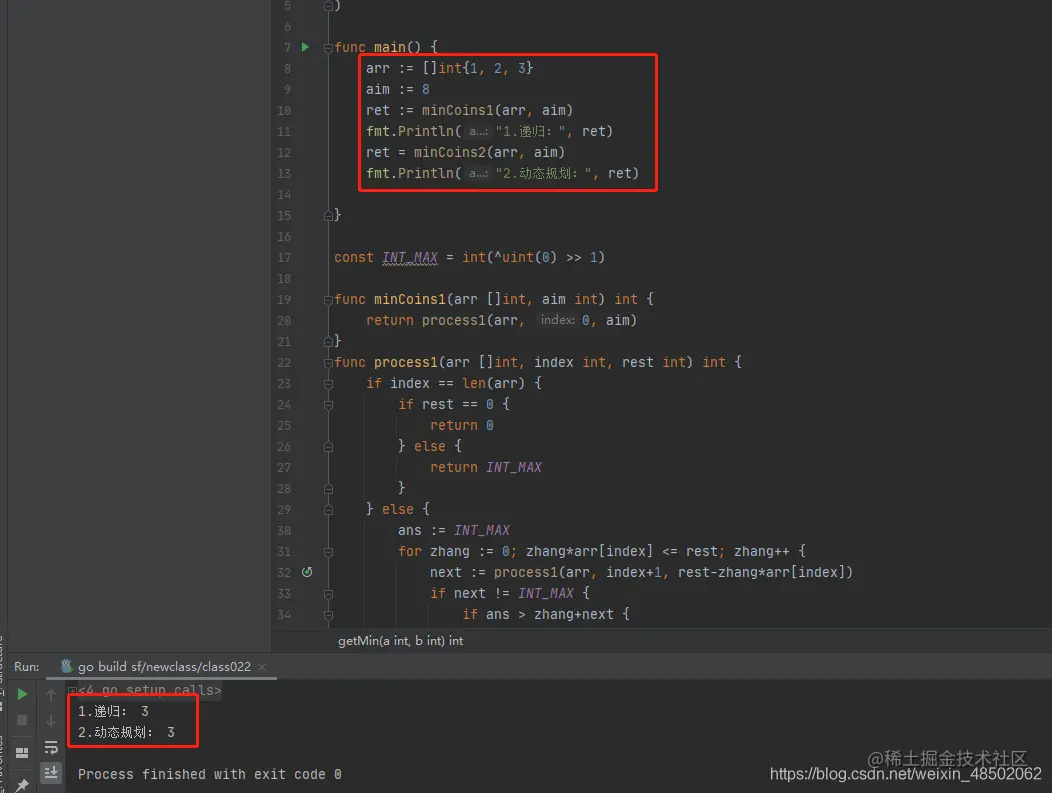Click console output line 1.递归: 3
Viewport: 1052px width, 793px height.
pos(113,711)
